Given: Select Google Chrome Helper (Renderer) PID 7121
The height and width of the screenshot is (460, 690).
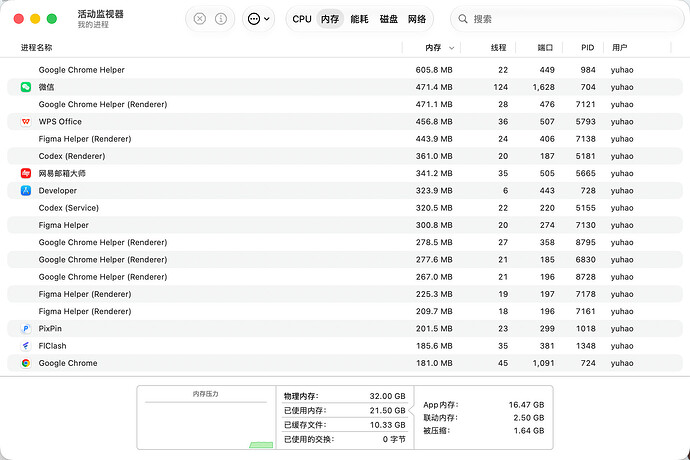Looking at the screenshot, I should tap(345, 104).
